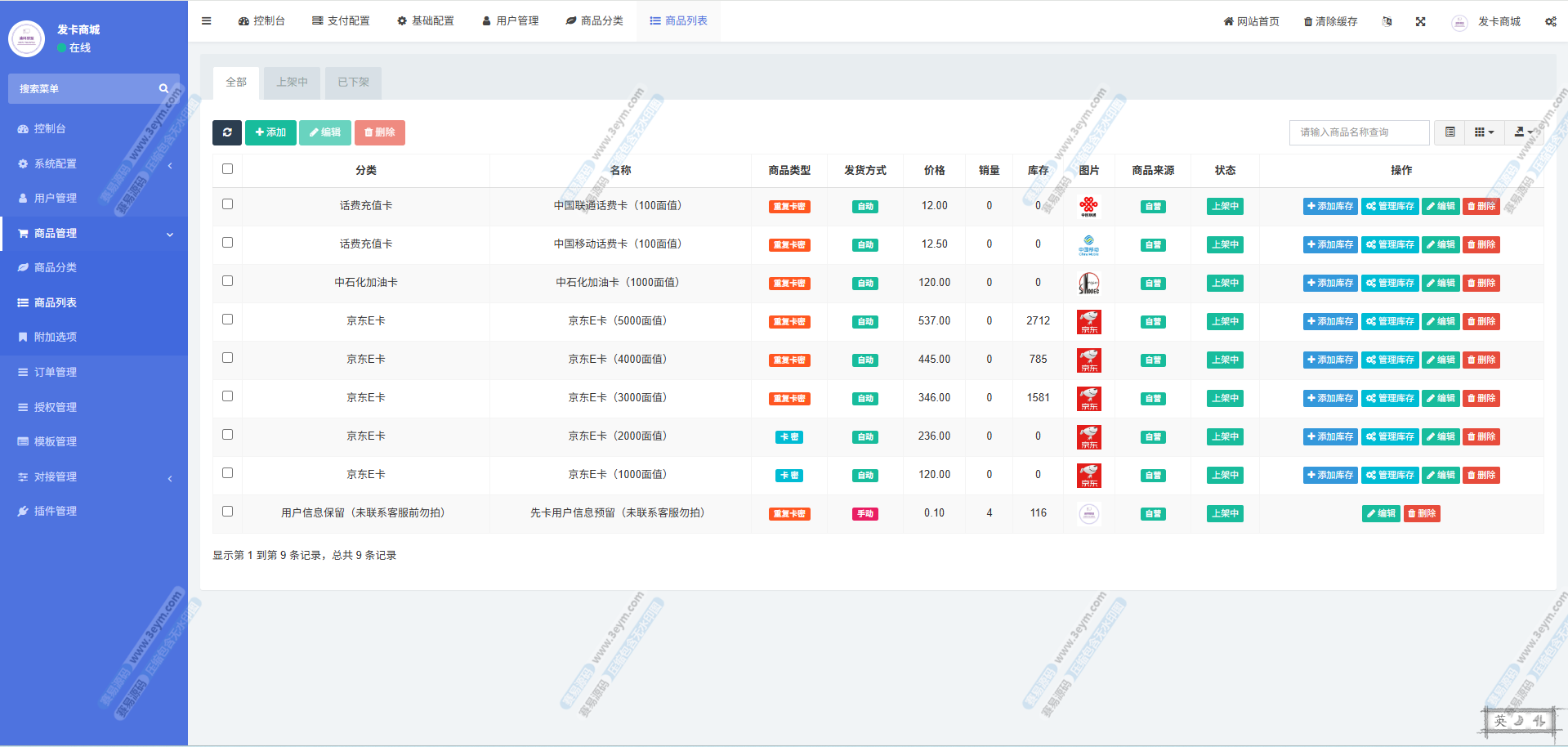Click the green 添加 button

[x=270, y=132]
